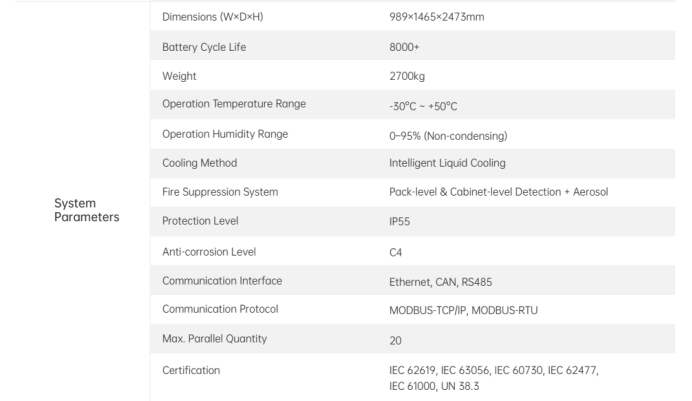Select the Intelligent Liquid Cooling text
The width and height of the screenshot is (692, 401).
[452, 163]
